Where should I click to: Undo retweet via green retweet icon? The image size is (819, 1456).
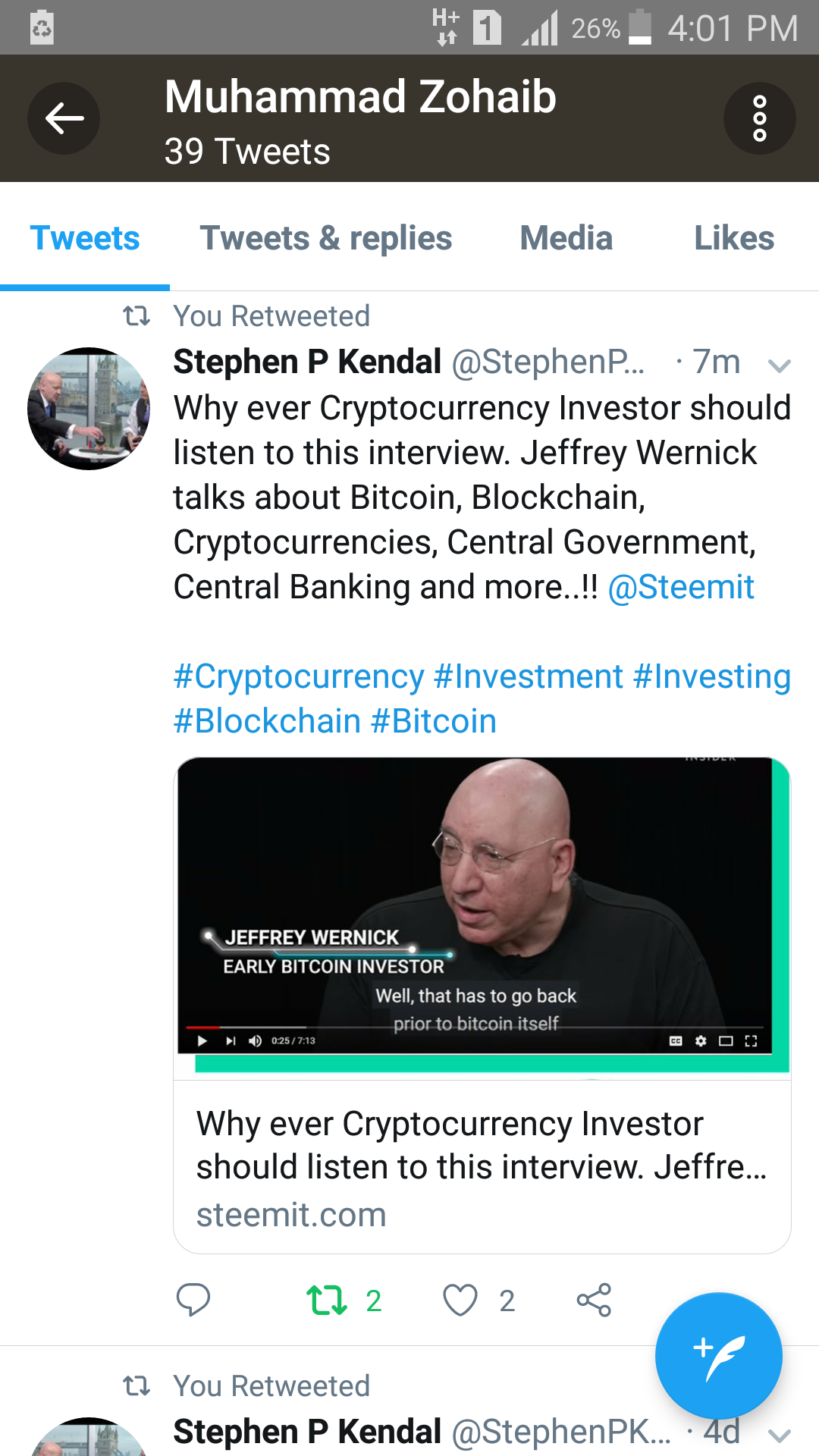pos(327,1300)
